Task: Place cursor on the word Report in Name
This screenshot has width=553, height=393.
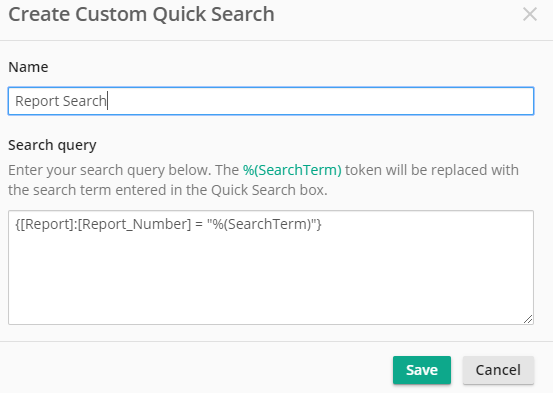Action: coord(37,101)
